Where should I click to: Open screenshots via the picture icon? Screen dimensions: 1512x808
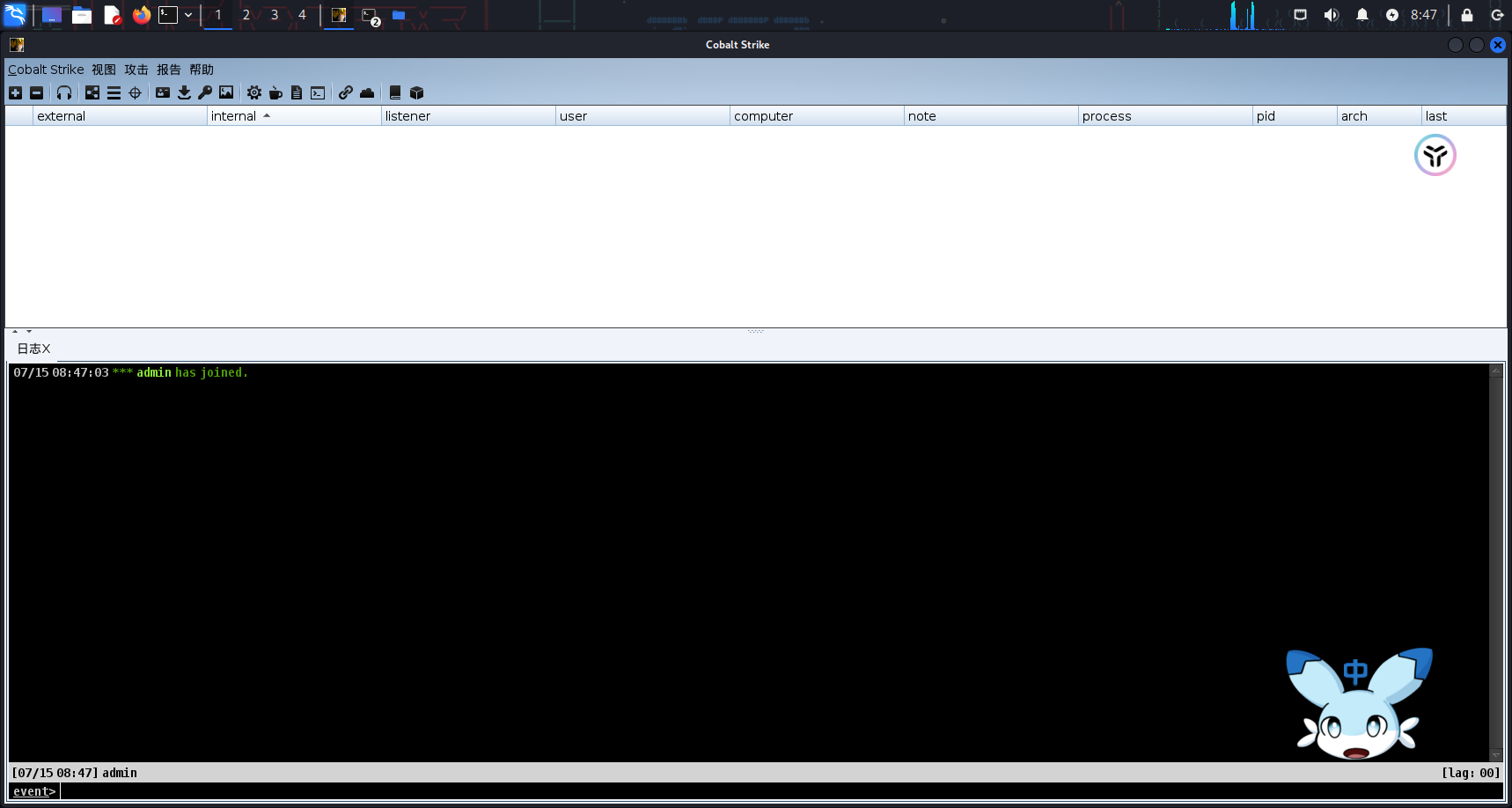tap(226, 92)
